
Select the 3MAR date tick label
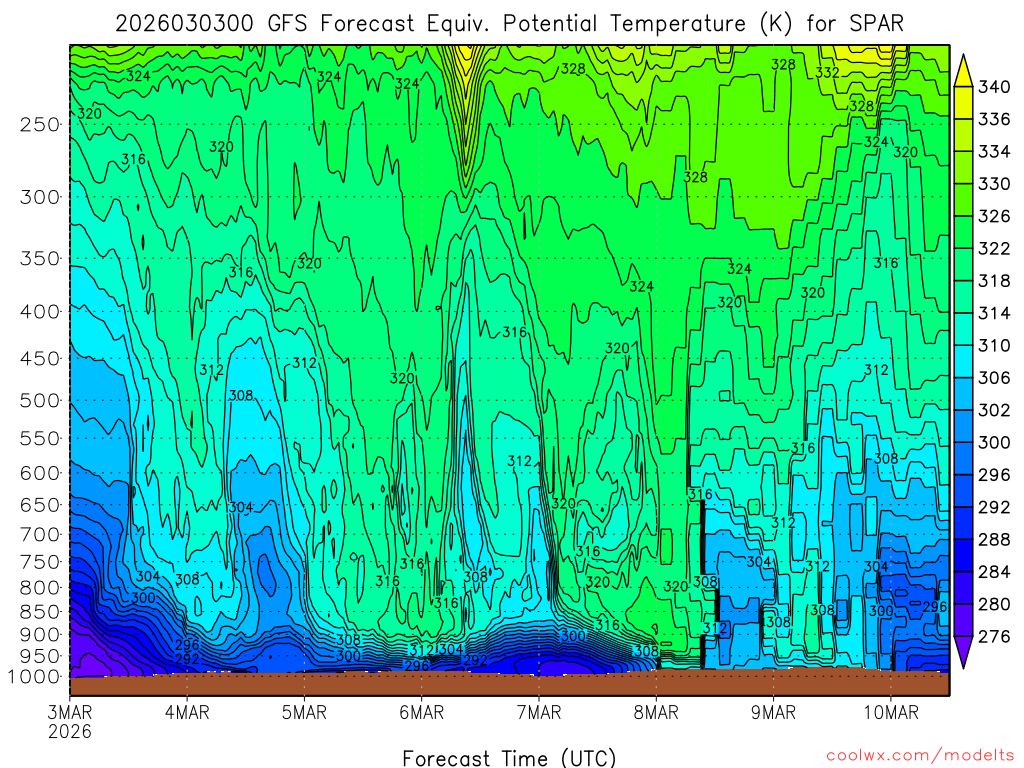[70, 712]
